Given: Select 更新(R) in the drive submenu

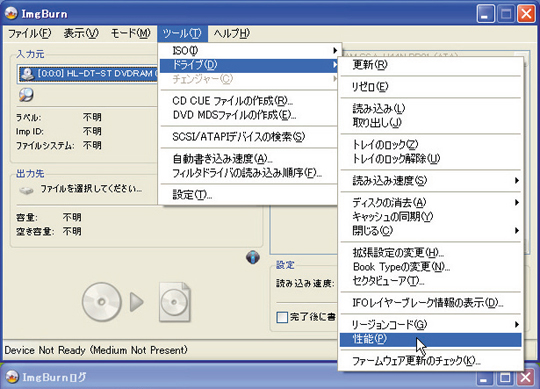Looking at the screenshot, I should (430, 65).
